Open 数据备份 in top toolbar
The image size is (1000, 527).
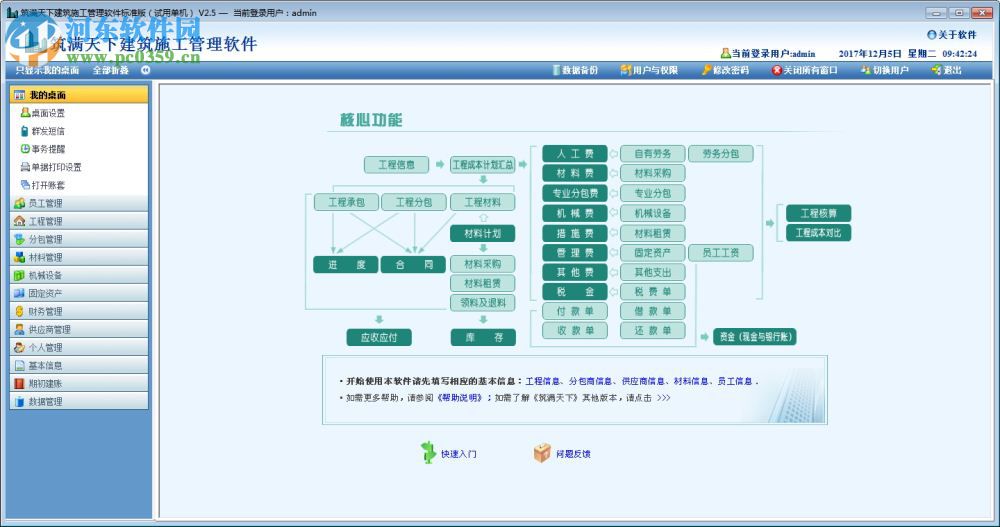[575, 70]
